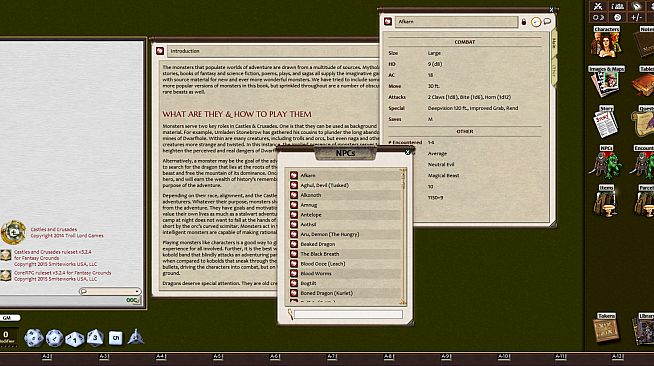The width and height of the screenshot is (654, 366).
Task: Click the Blood Worms row link icon
Action: click(x=294, y=273)
